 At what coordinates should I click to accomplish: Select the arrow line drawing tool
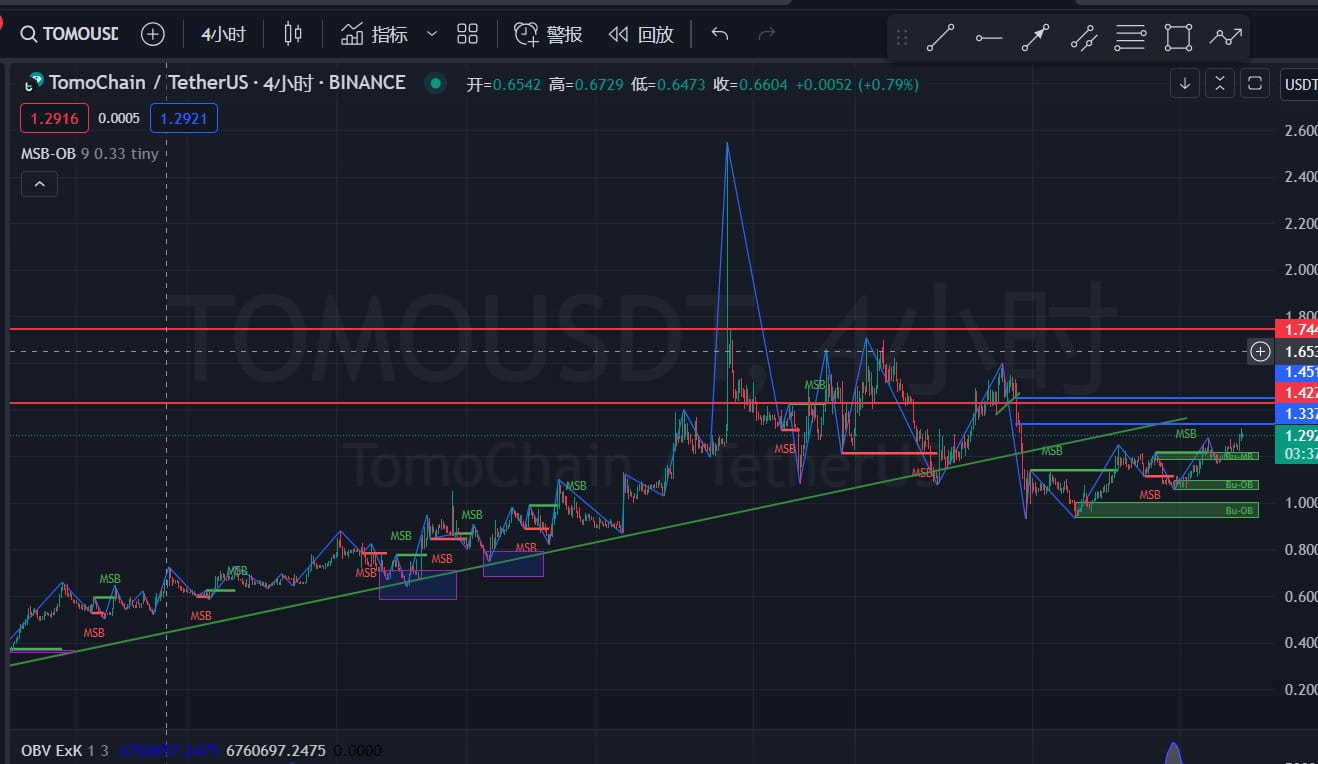pyautogui.click(x=1036, y=38)
